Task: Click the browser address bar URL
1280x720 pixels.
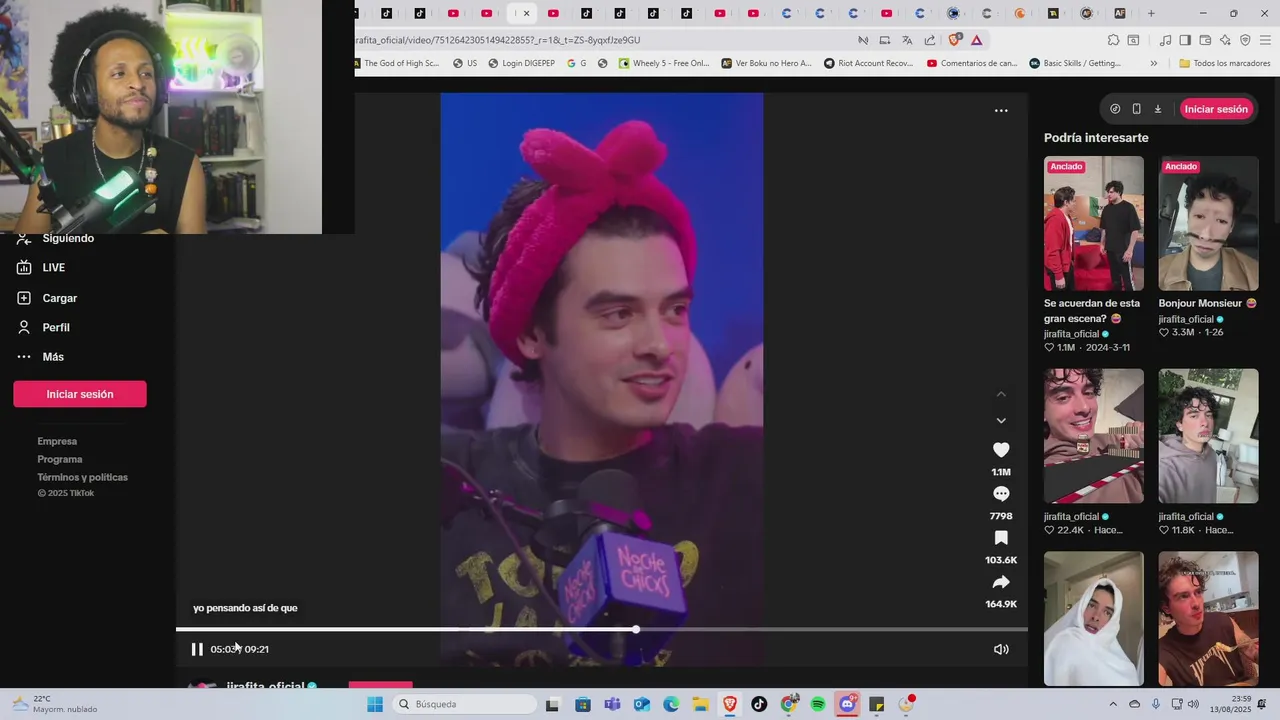Action: [x=498, y=40]
